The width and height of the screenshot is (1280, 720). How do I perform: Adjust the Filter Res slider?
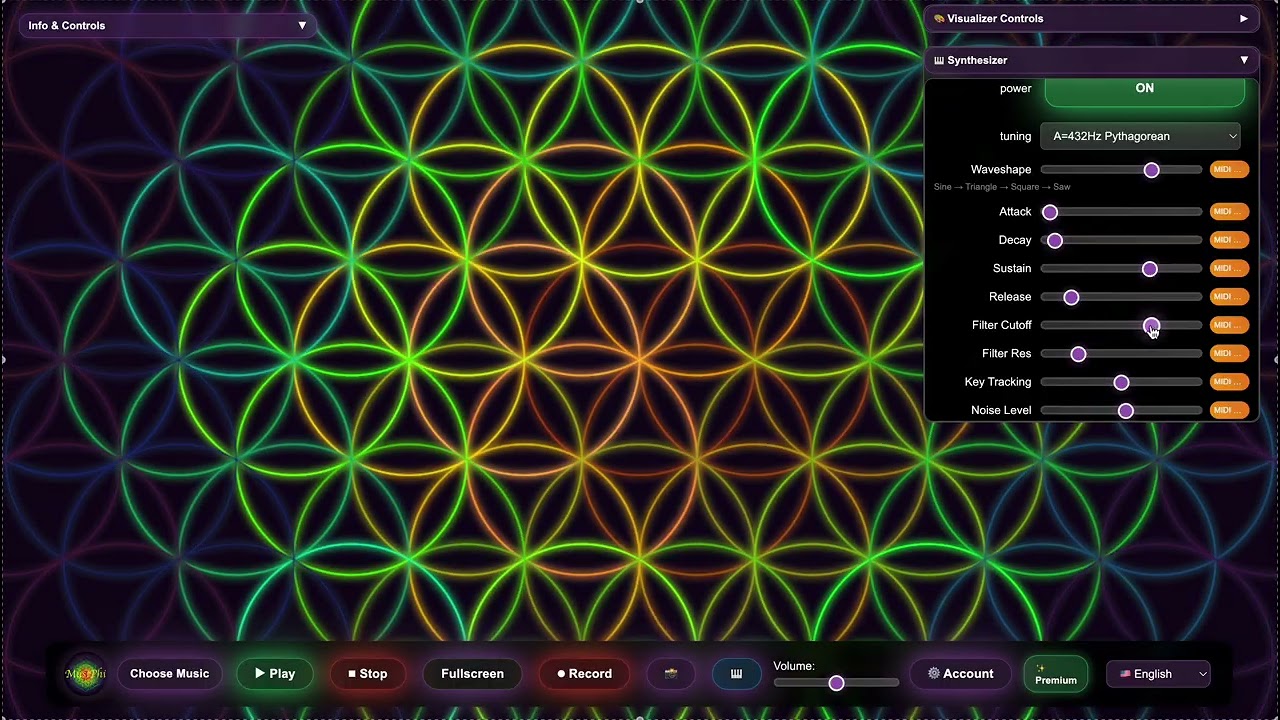1121,353
